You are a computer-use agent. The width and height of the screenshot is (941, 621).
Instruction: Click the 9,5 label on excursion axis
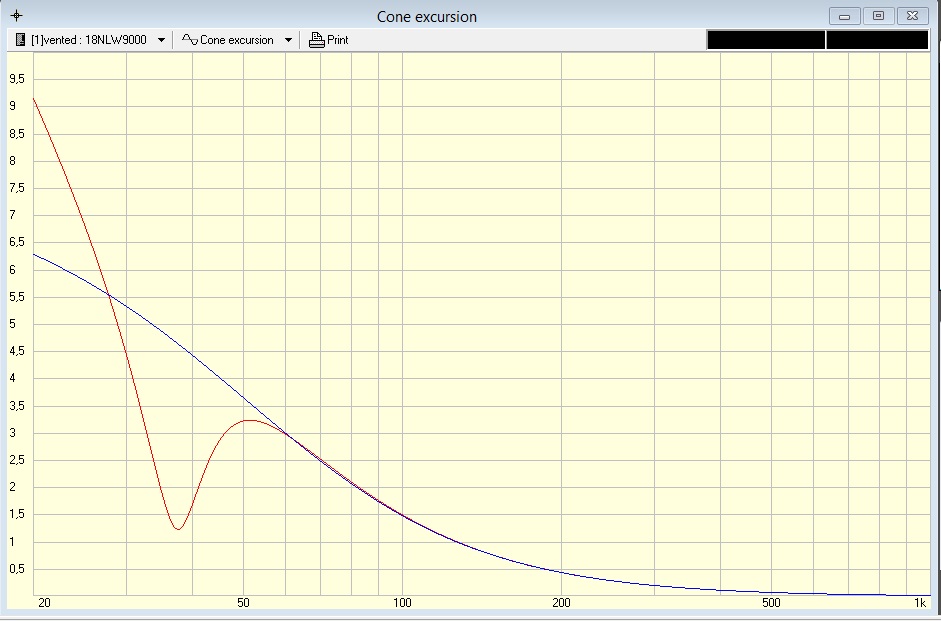click(16, 79)
